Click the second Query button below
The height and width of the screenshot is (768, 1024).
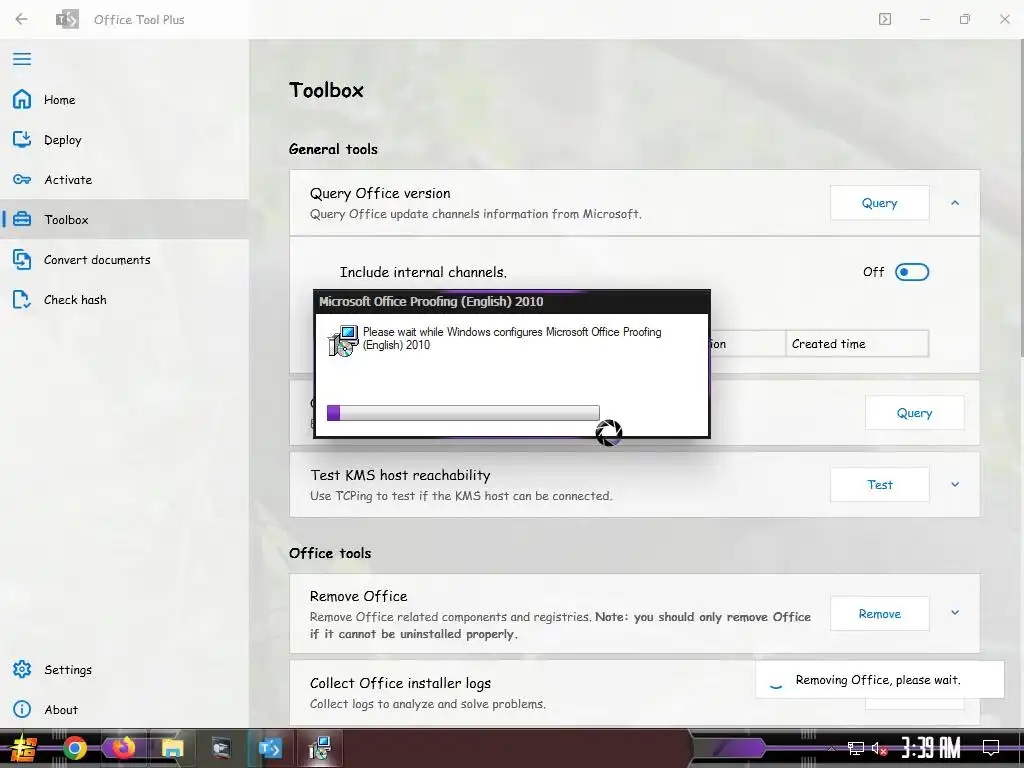point(914,413)
